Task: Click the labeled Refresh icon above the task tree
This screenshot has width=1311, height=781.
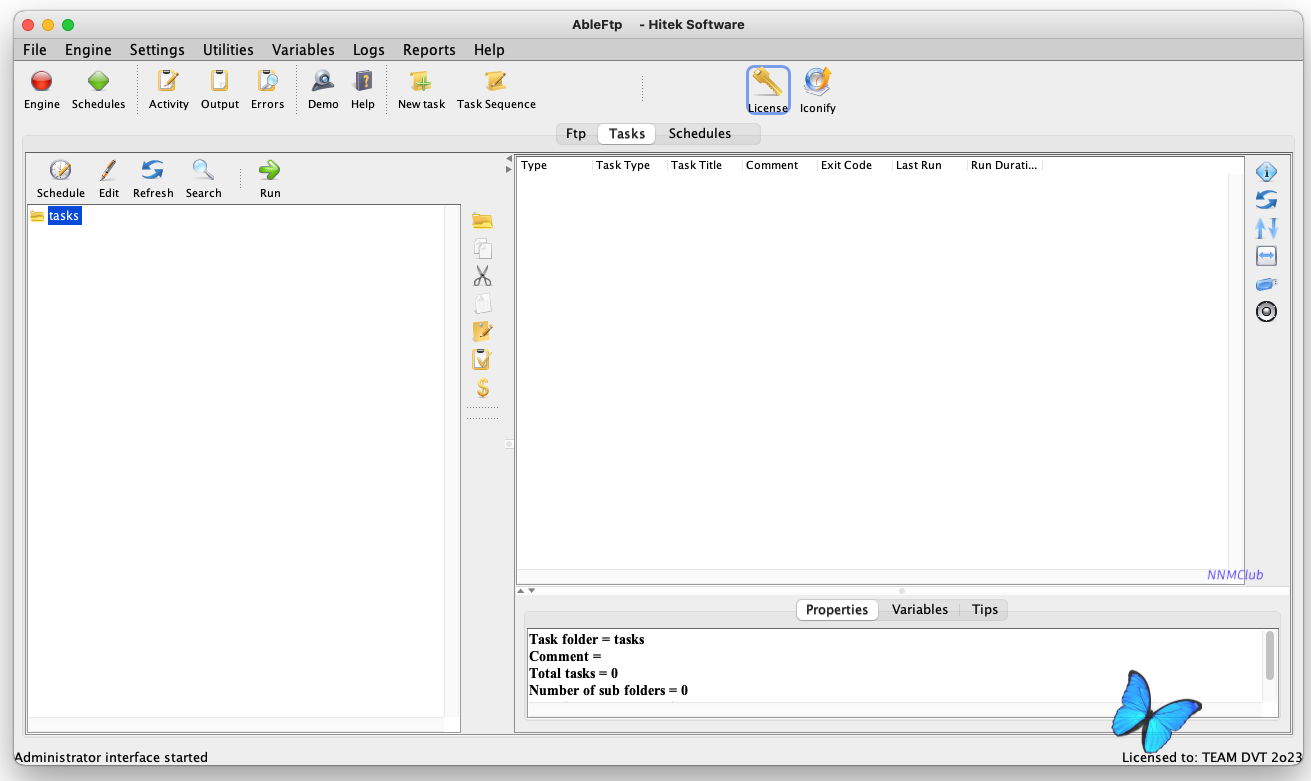Action: [153, 170]
